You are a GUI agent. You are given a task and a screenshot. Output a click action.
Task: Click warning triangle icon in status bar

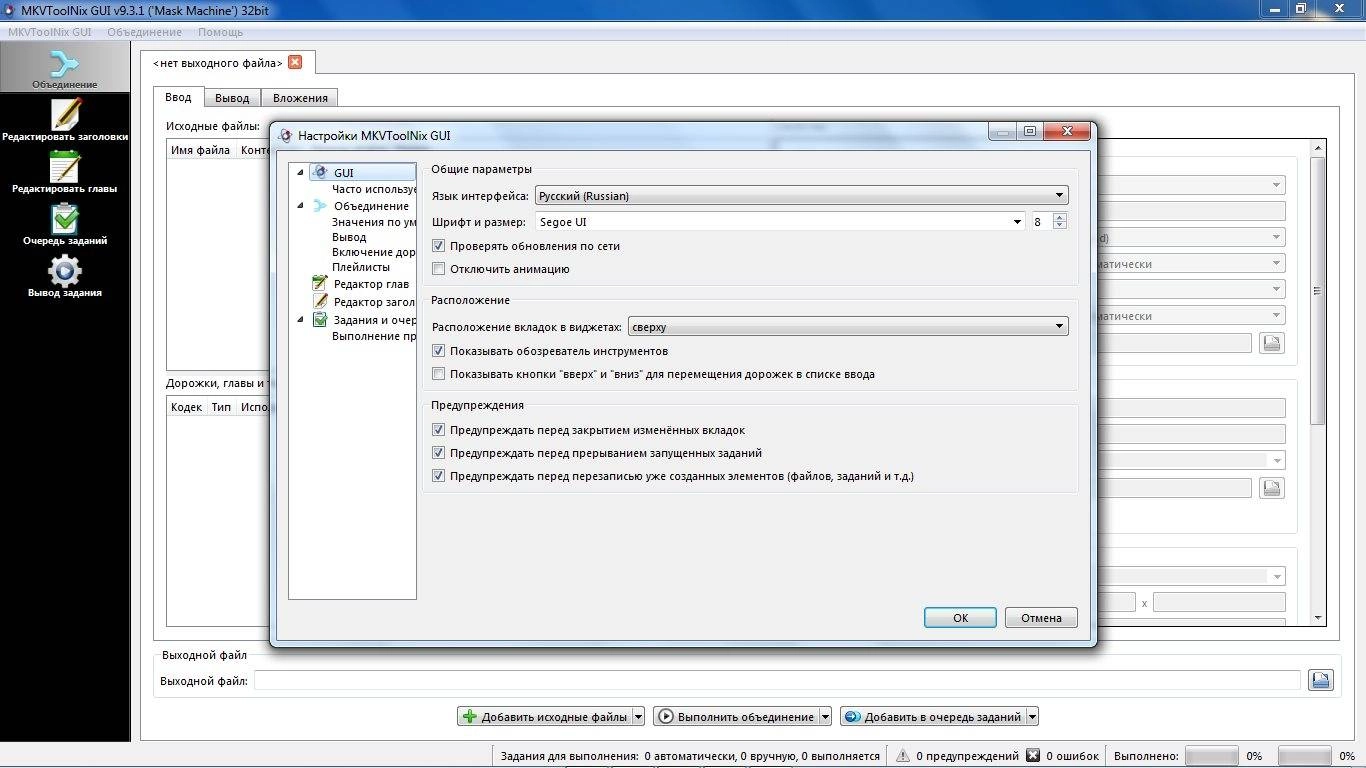pyautogui.click(x=903, y=756)
